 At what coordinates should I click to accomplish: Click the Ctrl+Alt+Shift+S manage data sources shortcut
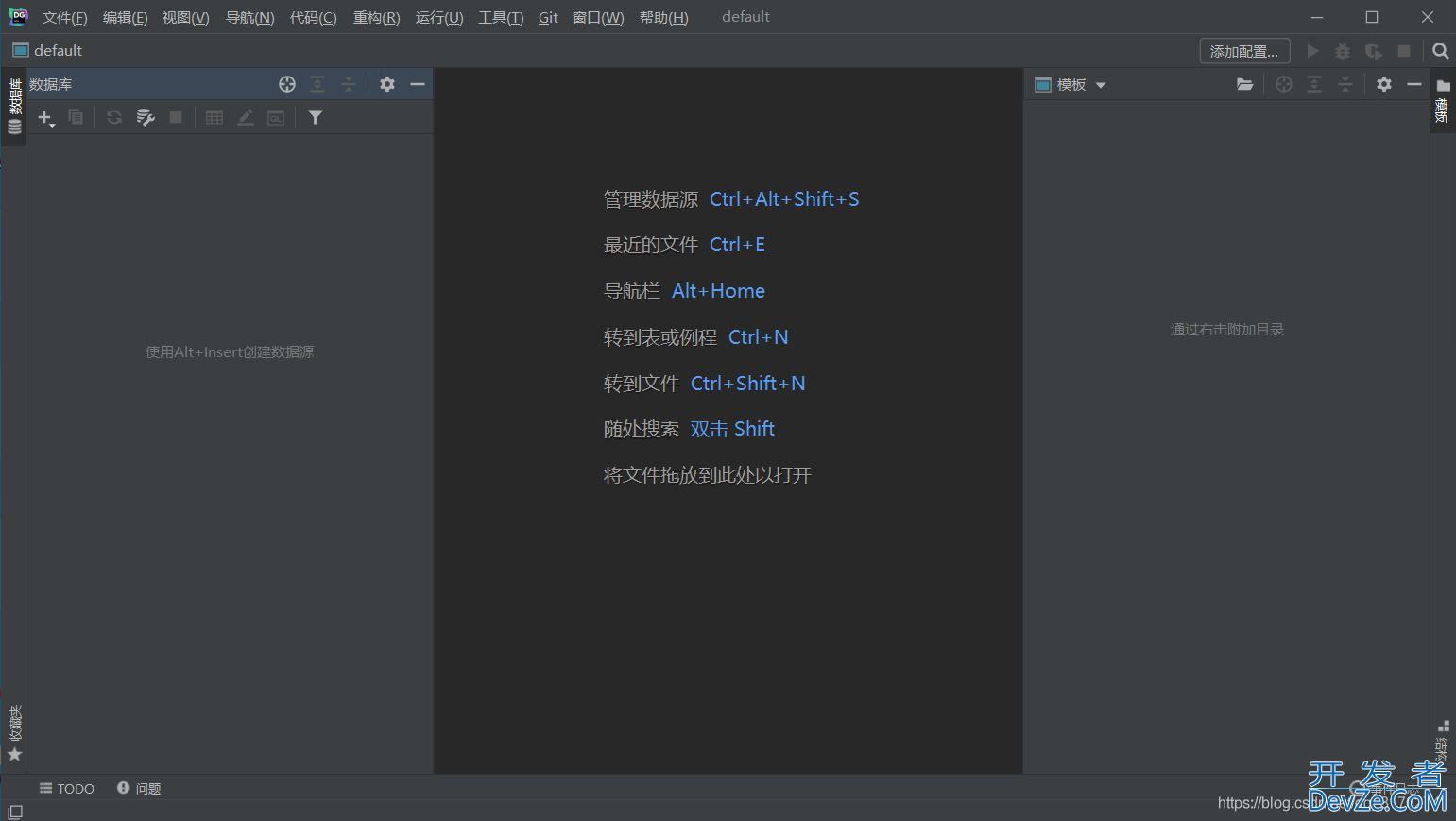[784, 199]
